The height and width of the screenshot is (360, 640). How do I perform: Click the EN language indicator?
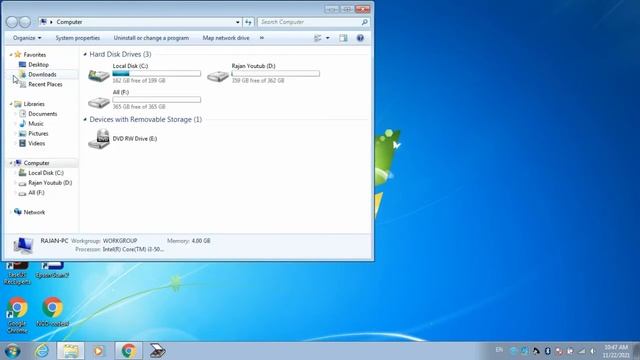point(499,350)
